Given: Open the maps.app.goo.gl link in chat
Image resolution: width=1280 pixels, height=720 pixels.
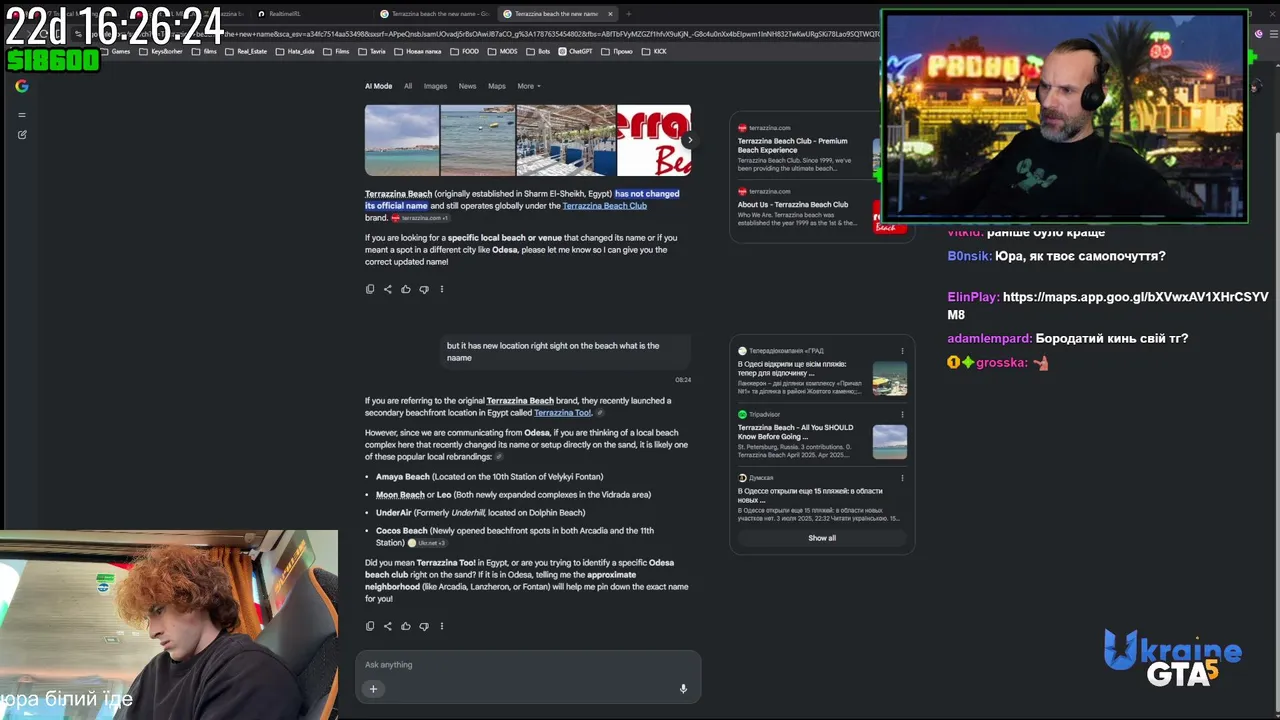Looking at the screenshot, I should click(x=1108, y=306).
